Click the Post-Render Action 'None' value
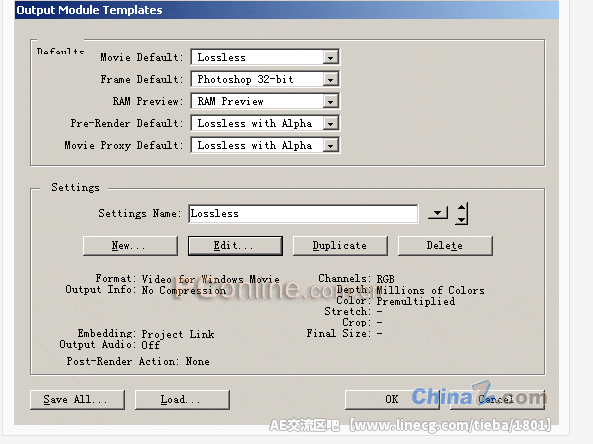Viewport: 593px width, 444px height. coord(197,362)
